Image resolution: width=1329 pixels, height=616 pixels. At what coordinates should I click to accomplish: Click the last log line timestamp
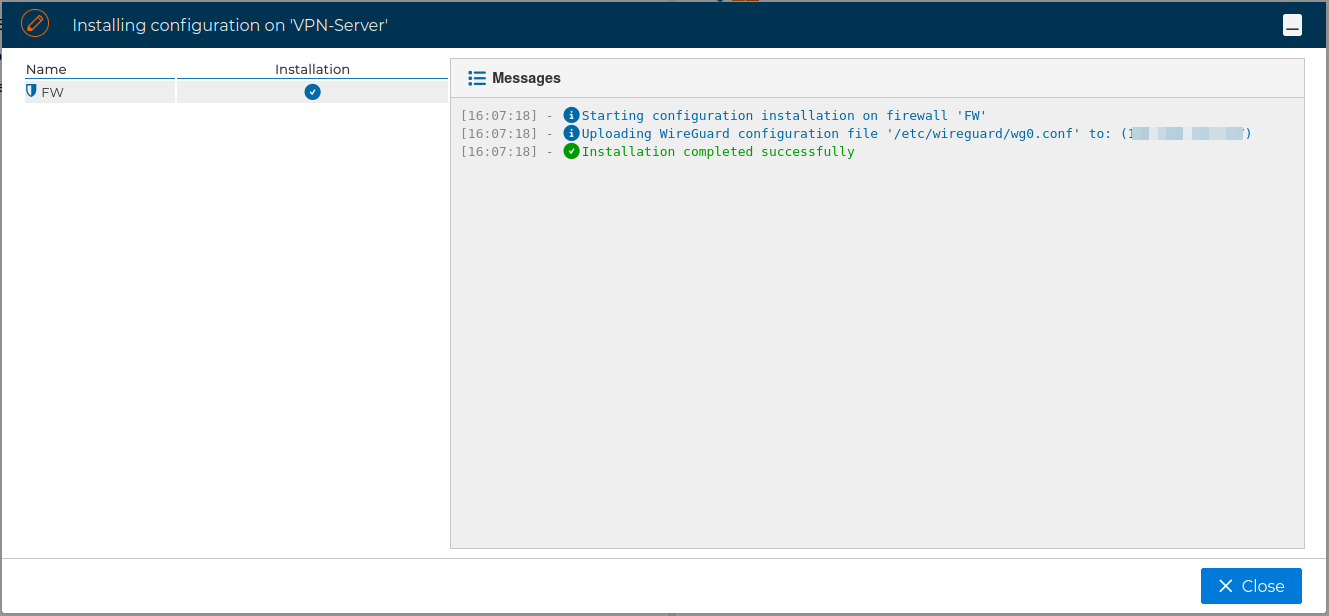[x=499, y=152]
